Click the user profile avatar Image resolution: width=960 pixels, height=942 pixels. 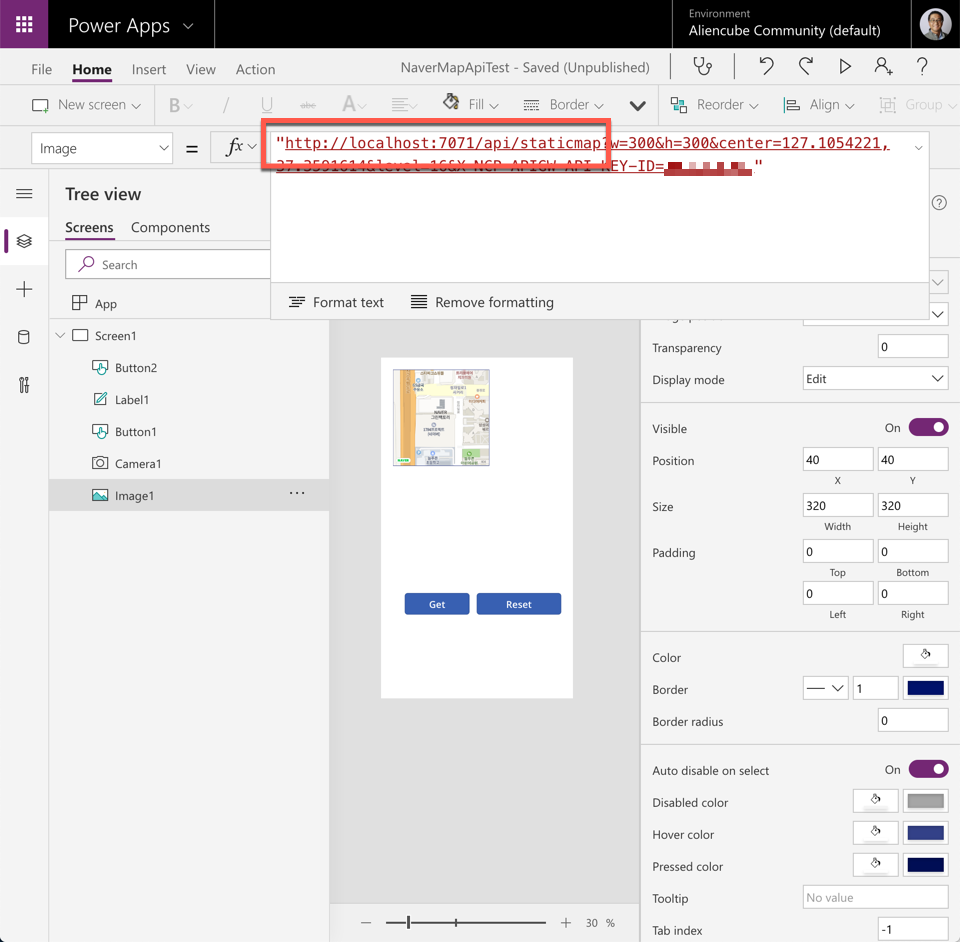pyautogui.click(x=935, y=24)
